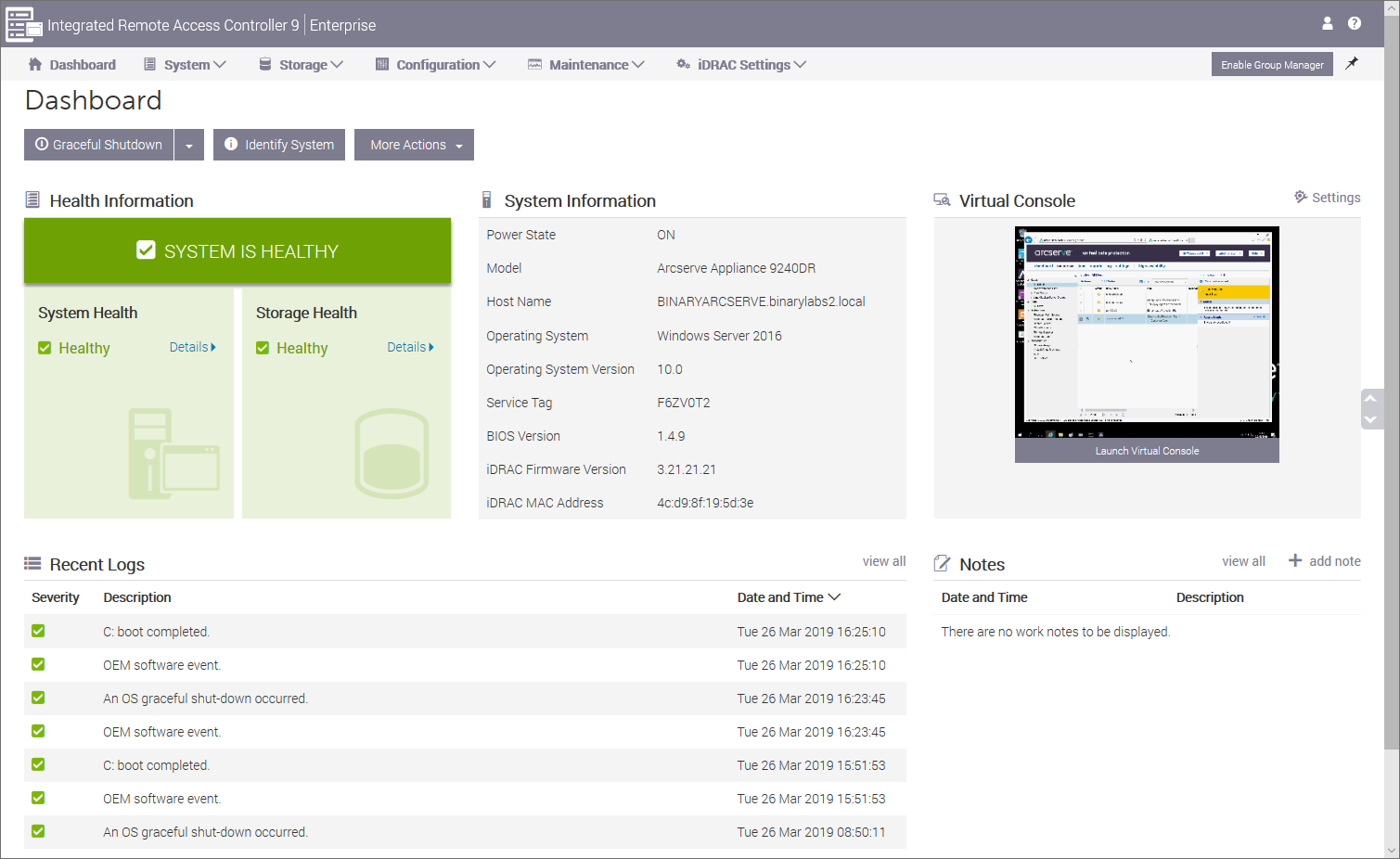1400x859 pixels.
Task: Open the Configuration menu
Action: [x=435, y=65]
